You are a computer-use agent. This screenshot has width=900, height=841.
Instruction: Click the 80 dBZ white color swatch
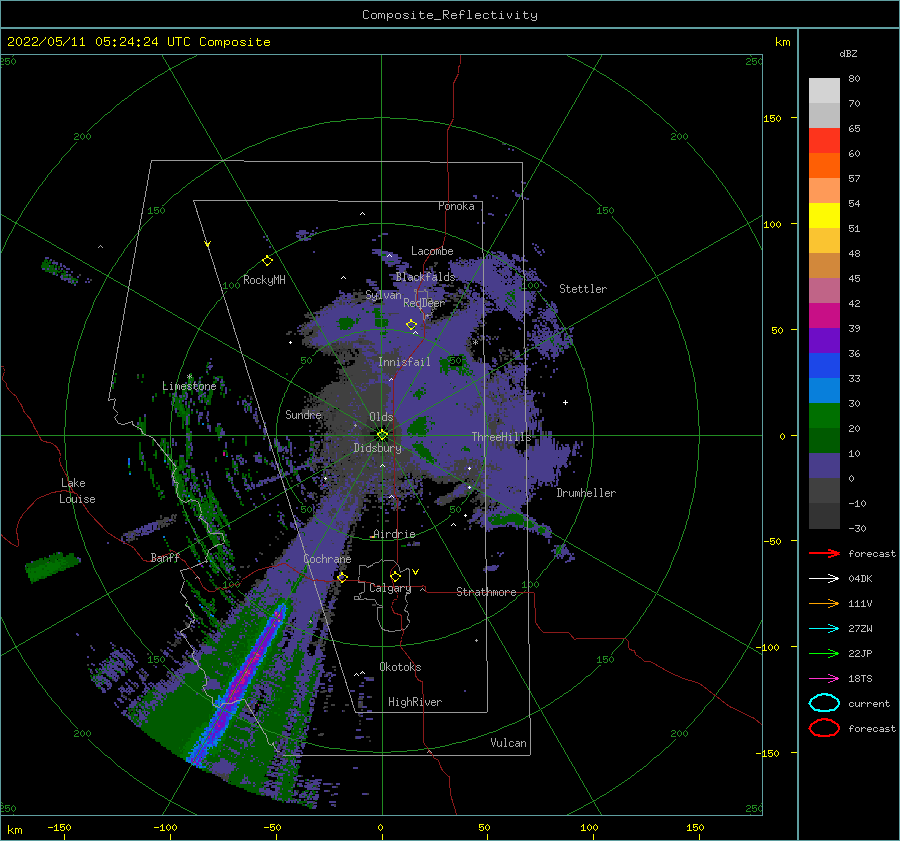point(824,90)
